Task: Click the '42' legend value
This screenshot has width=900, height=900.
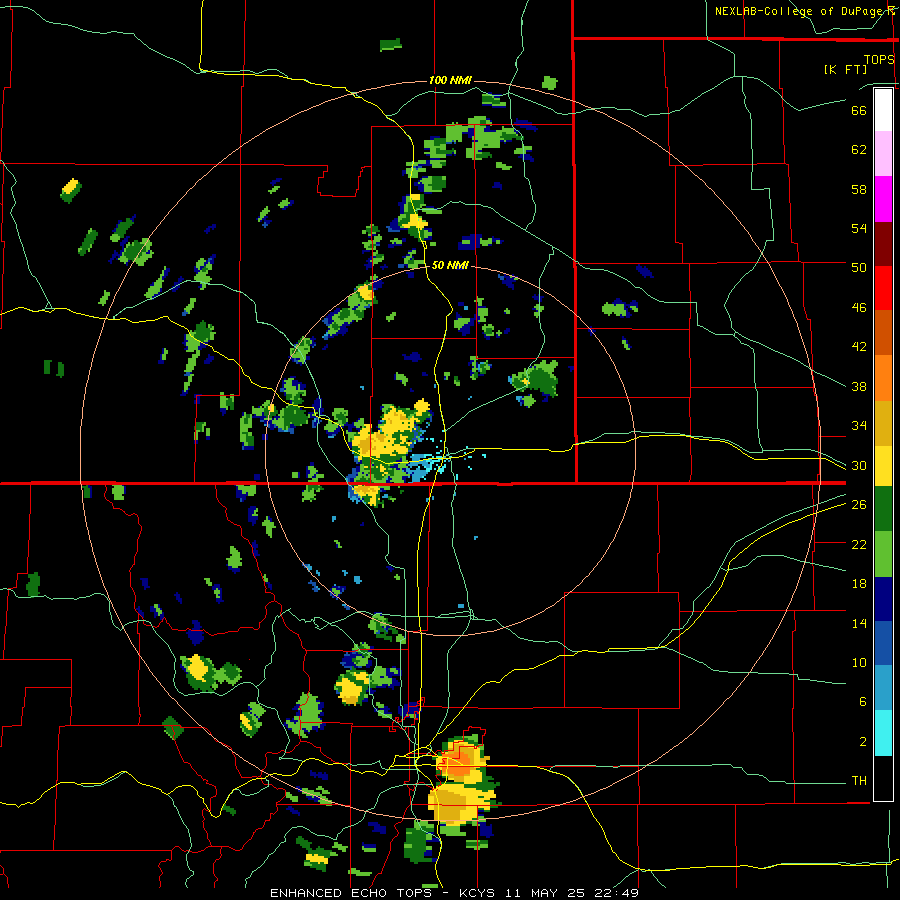Action: 859,347
